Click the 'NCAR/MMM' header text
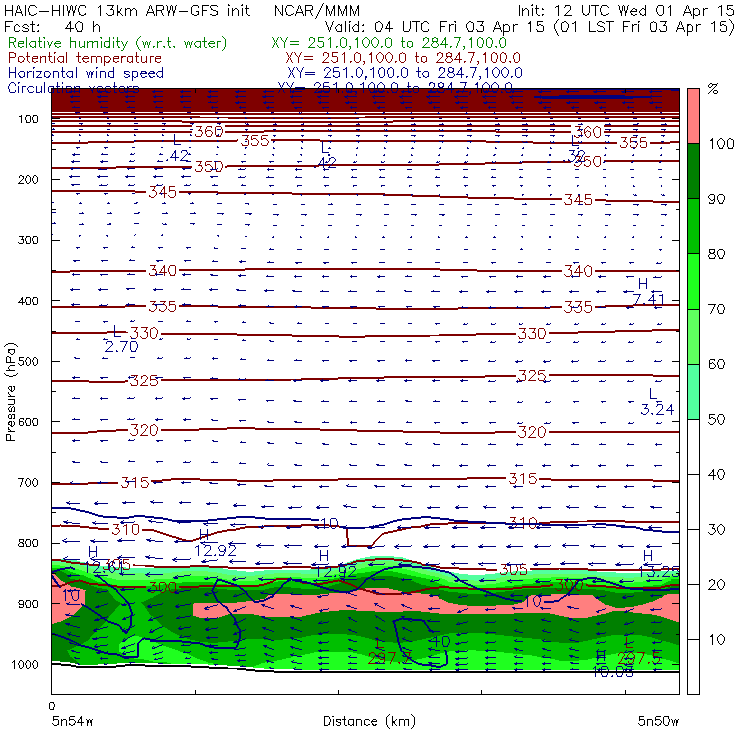Viewport: 740px width, 740px height. (317, 10)
